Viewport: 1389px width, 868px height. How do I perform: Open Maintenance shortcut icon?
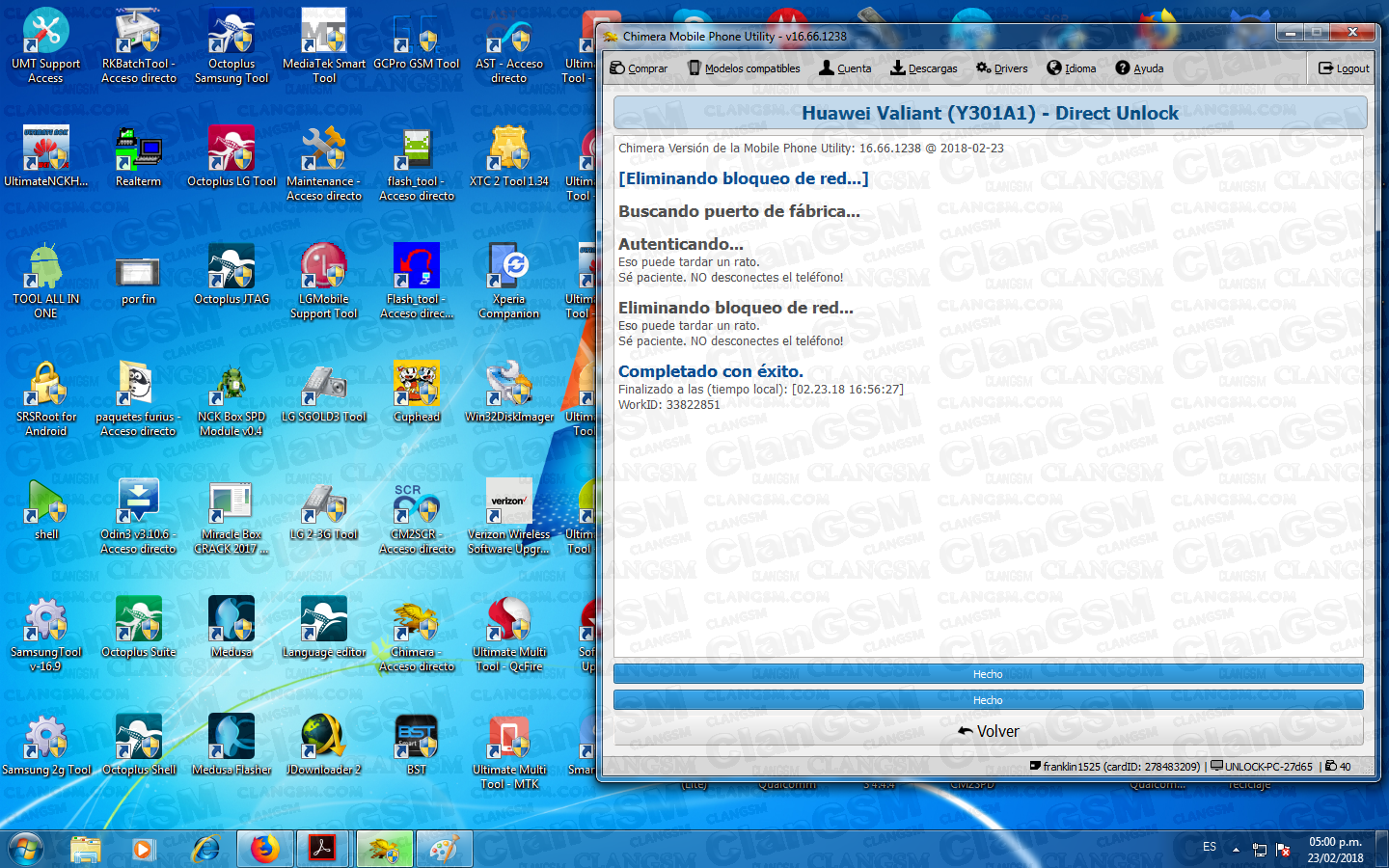324,163
